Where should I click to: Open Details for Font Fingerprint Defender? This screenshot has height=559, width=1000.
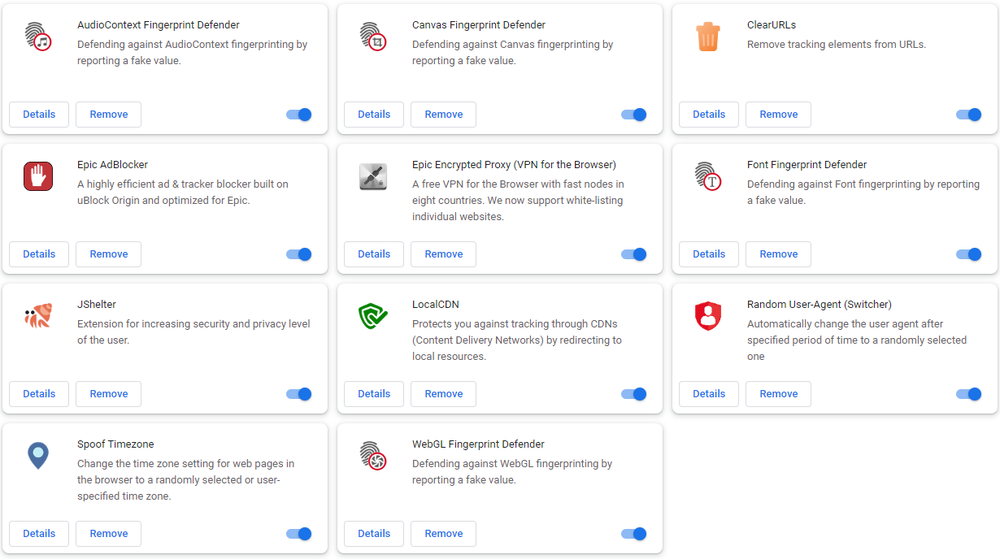click(x=709, y=254)
